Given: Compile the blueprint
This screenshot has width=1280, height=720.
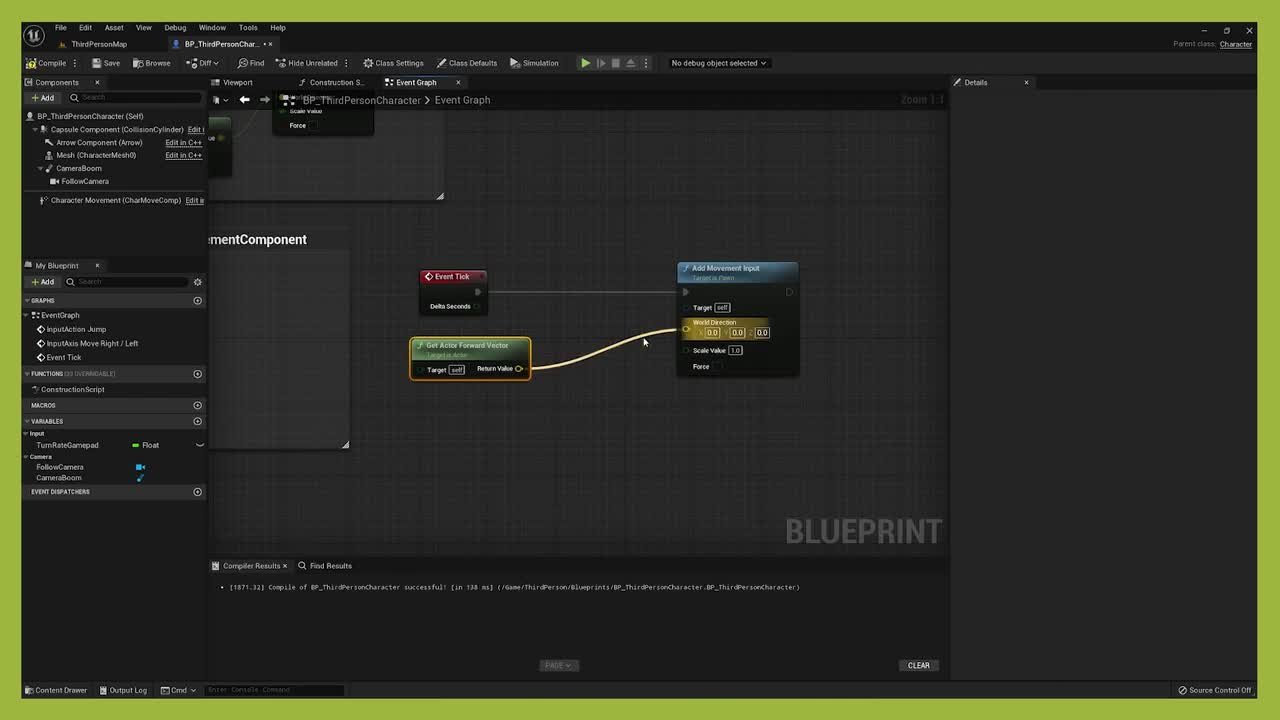Looking at the screenshot, I should click(x=46, y=63).
